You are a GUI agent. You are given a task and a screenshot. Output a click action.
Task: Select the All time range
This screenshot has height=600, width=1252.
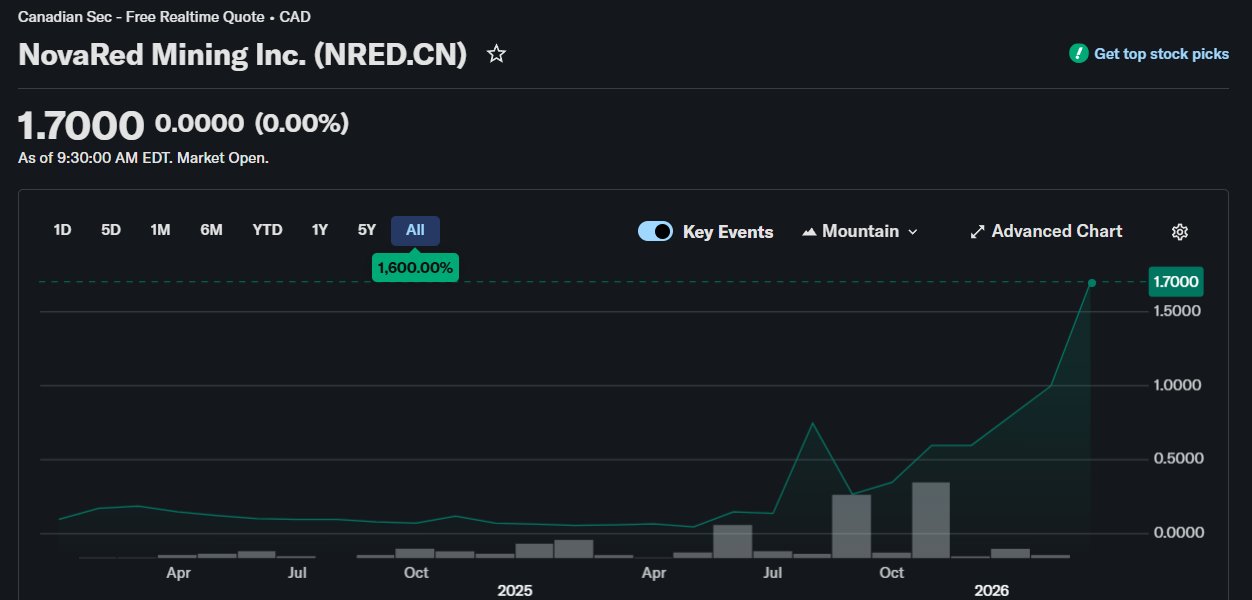tap(415, 230)
